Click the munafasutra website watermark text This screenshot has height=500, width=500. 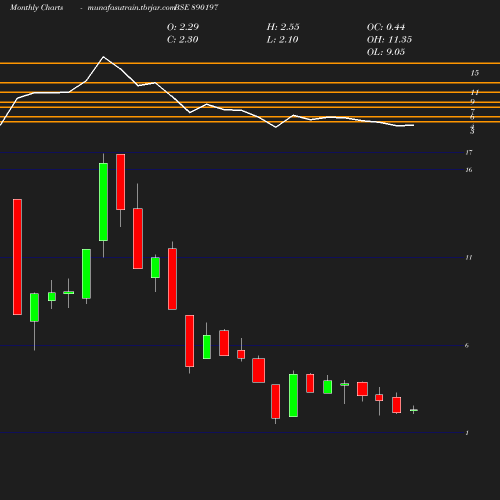(131, 7)
